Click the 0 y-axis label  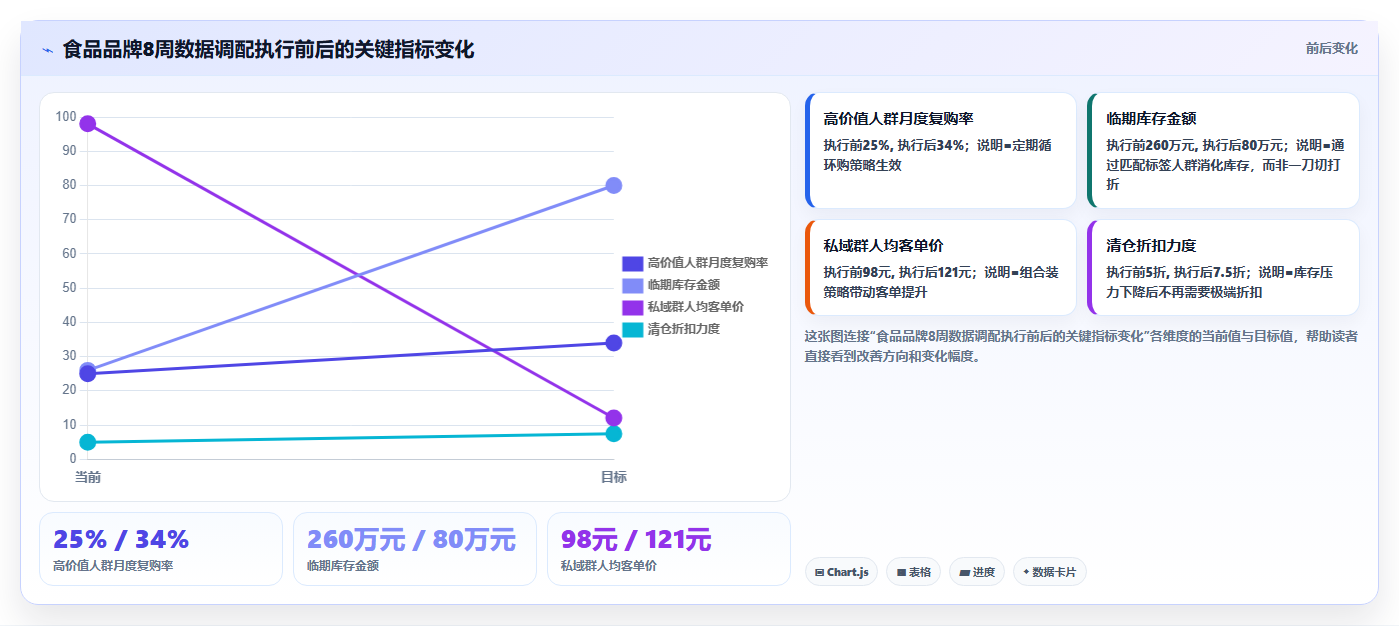coord(73,459)
